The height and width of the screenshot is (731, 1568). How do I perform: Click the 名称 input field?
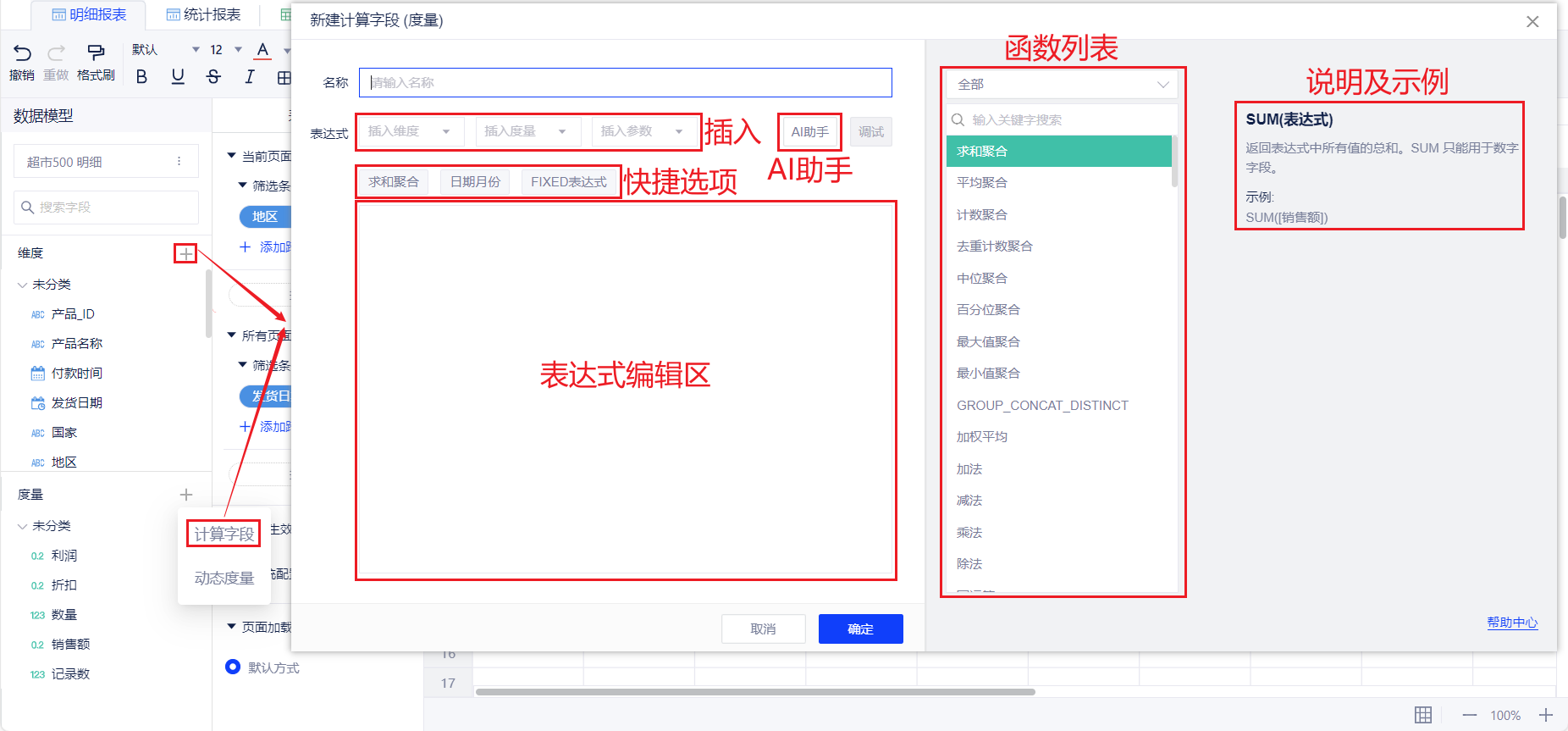(625, 82)
